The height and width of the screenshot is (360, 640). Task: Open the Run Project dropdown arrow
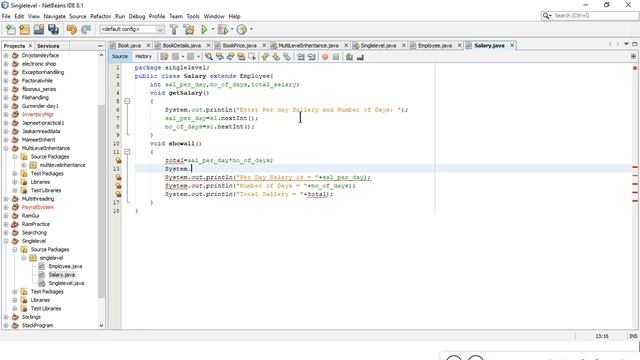[213, 29]
